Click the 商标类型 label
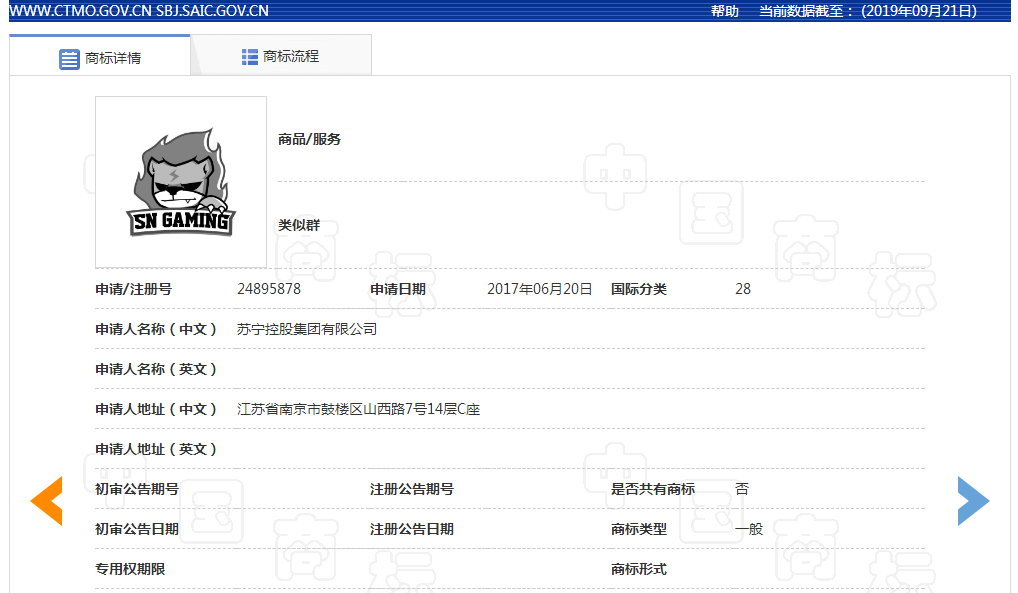 point(638,529)
